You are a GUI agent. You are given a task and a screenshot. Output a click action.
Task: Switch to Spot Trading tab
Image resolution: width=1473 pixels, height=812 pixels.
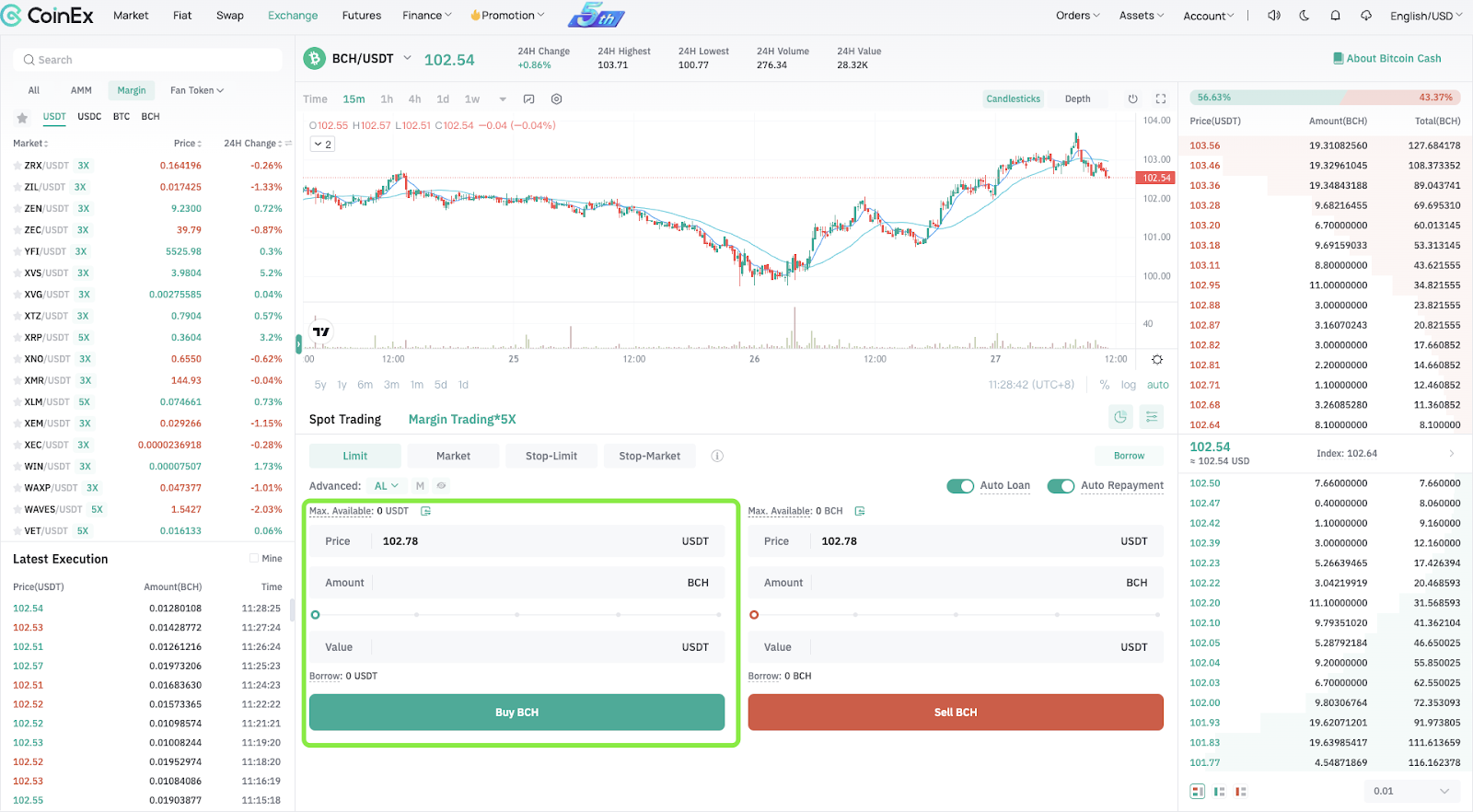pos(345,419)
